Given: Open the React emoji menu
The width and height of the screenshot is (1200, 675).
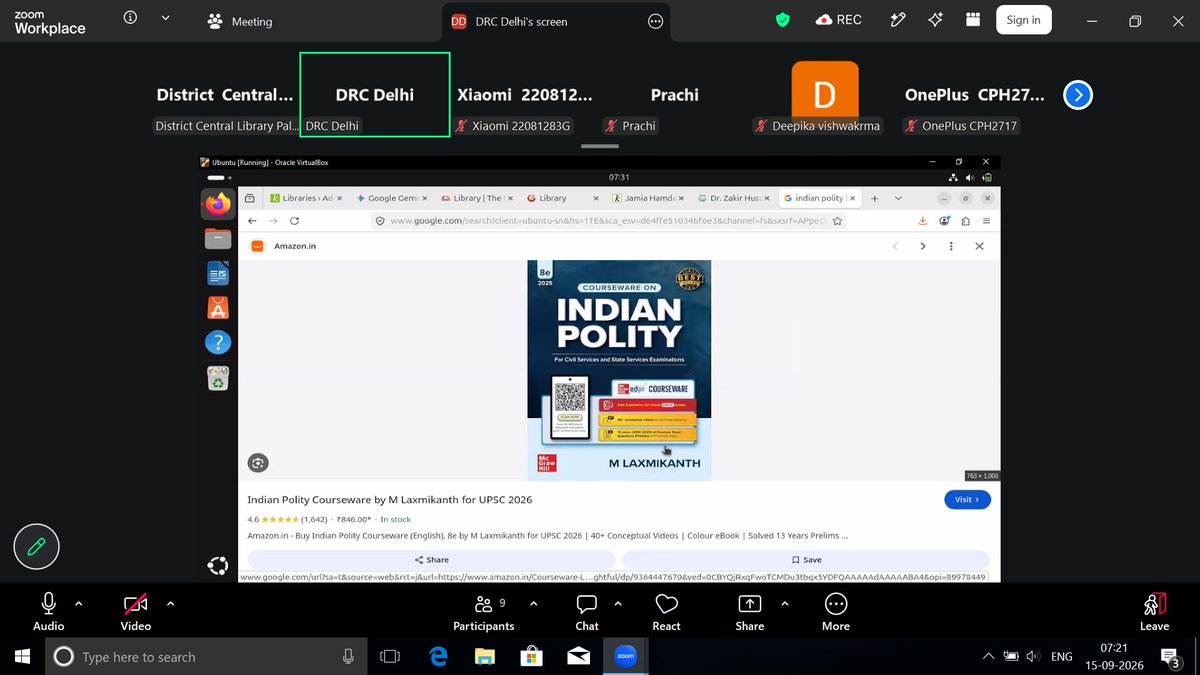Looking at the screenshot, I should click(666, 612).
